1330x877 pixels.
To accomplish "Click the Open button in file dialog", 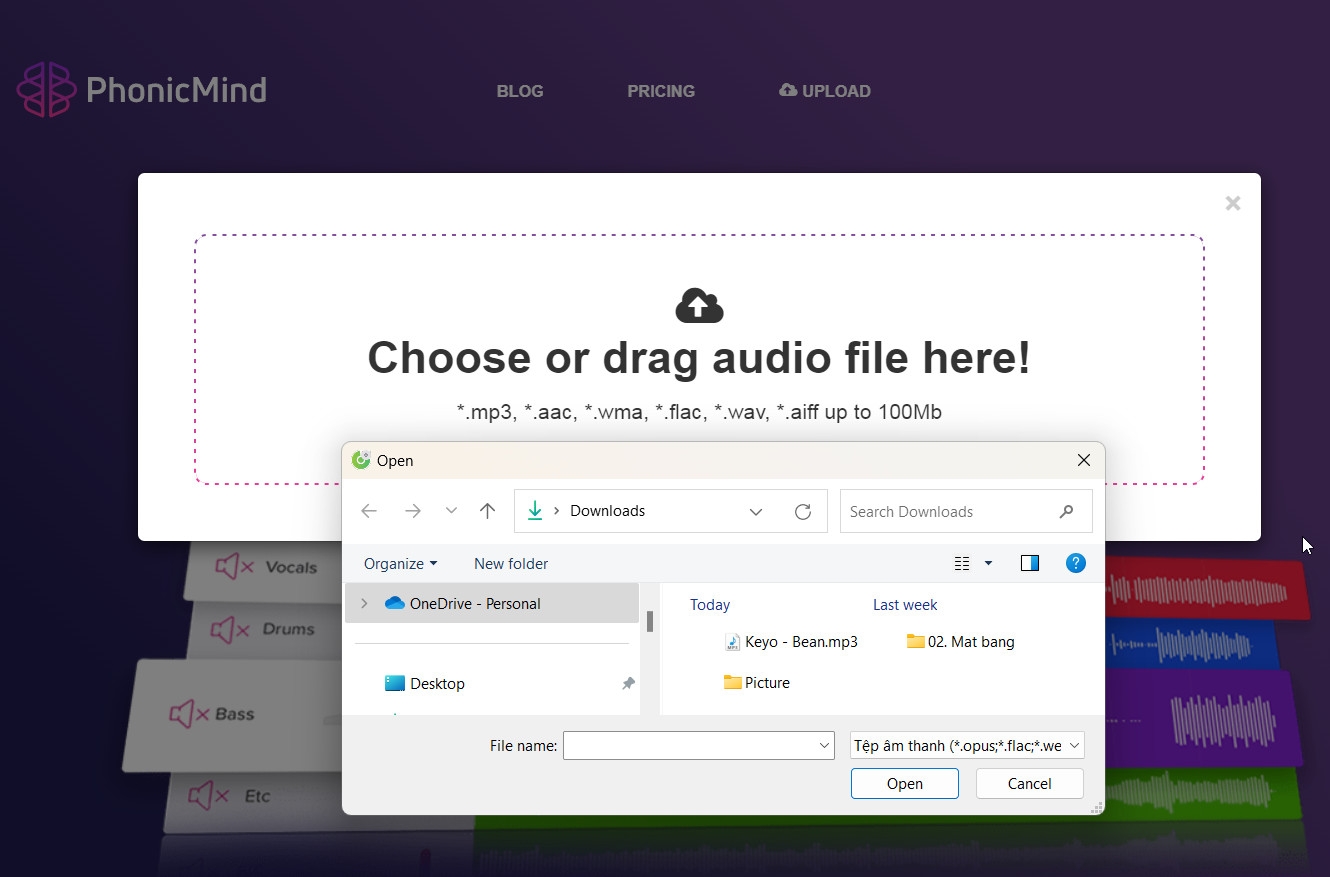I will point(905,783).
